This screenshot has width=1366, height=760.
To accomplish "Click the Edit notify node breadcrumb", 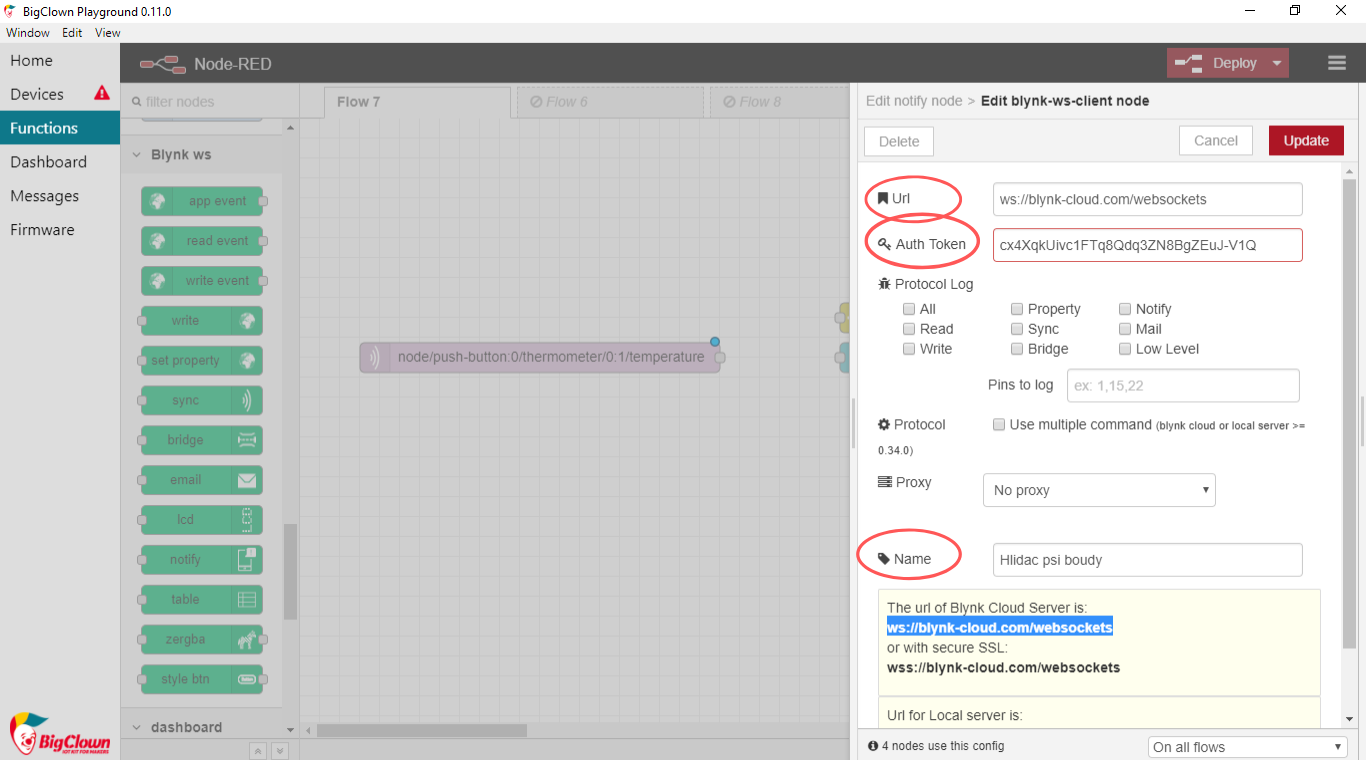I will 914,101.
